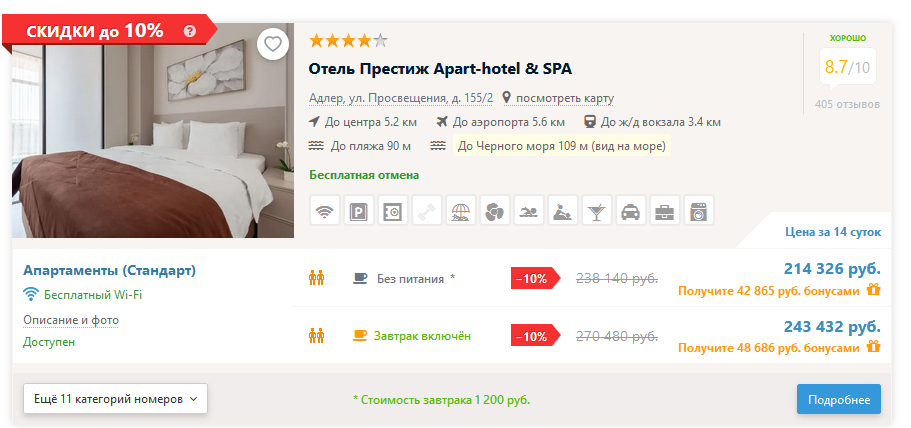Click the air conditioning fan icon
Image resolution: width=911 pixels, height=428 pixels.
tap(494, 210)
